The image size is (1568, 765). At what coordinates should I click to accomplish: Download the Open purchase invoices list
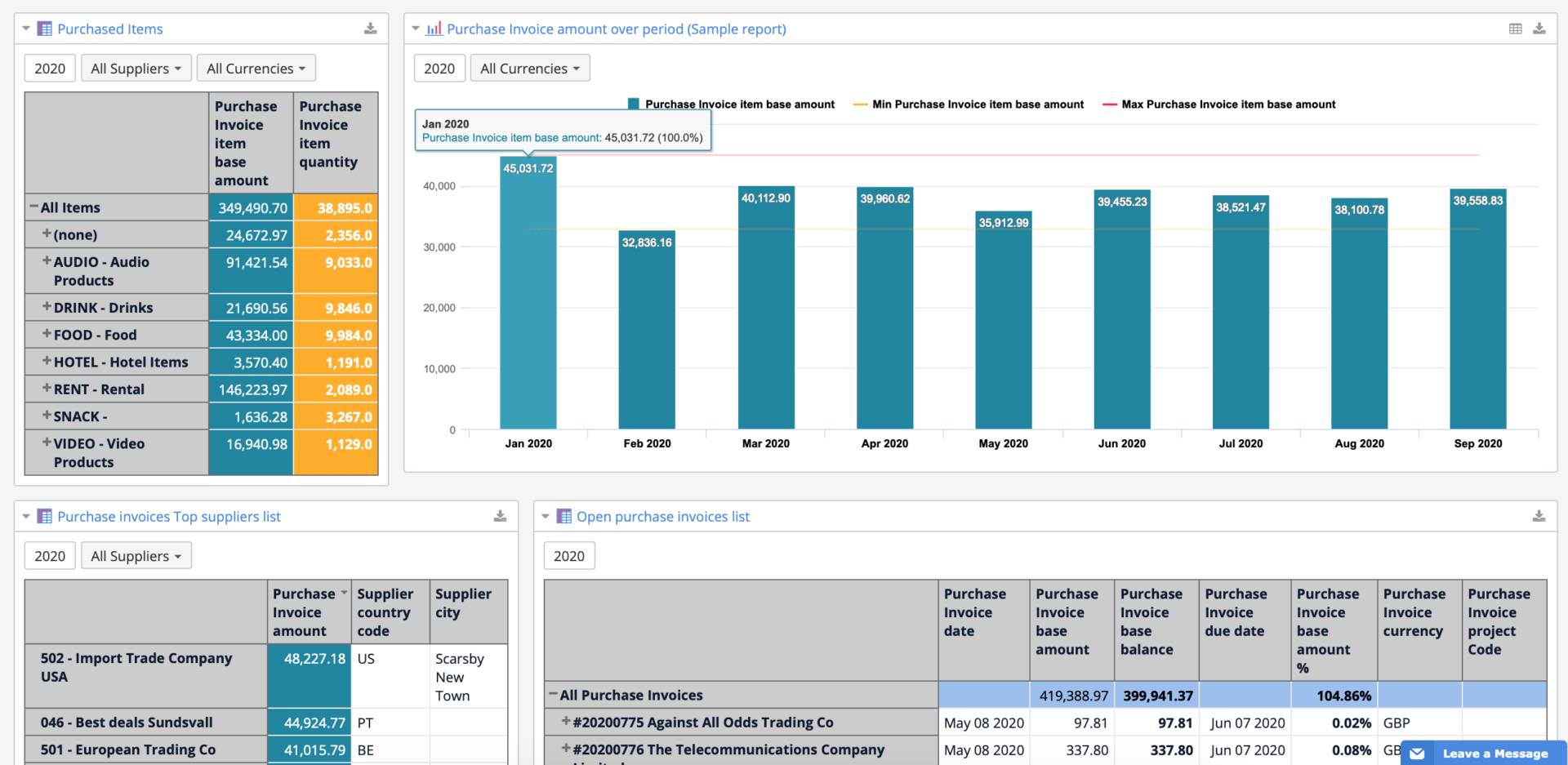(x=1539, y=515)
